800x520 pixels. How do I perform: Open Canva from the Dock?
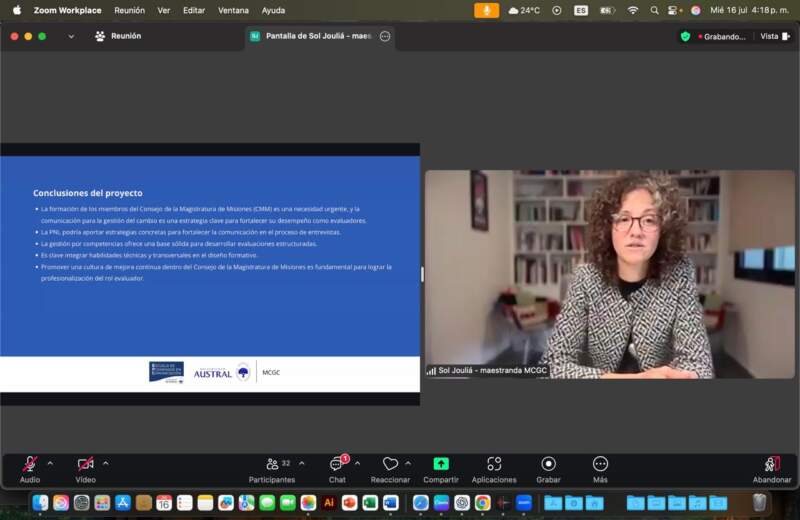(441, 503)
